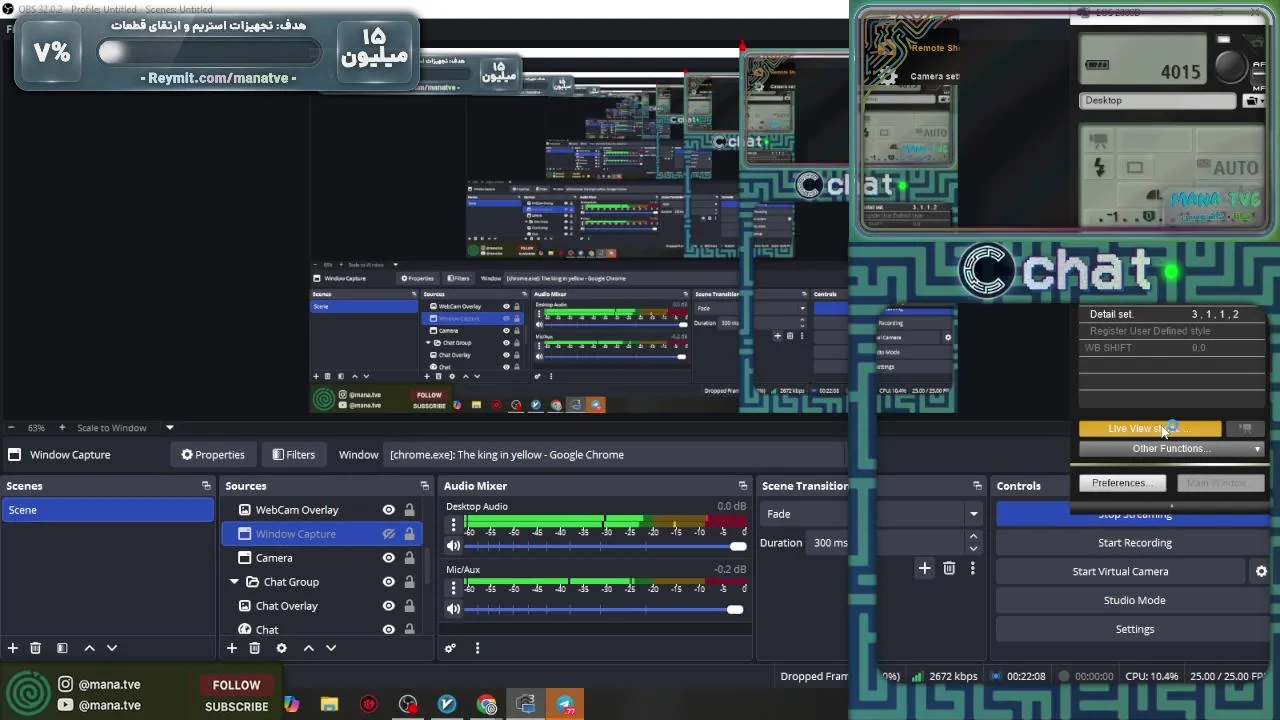Screen dimensions: 1280x720
Task: Hide the Chat Overlay source
Action: (x=388, y=606)
